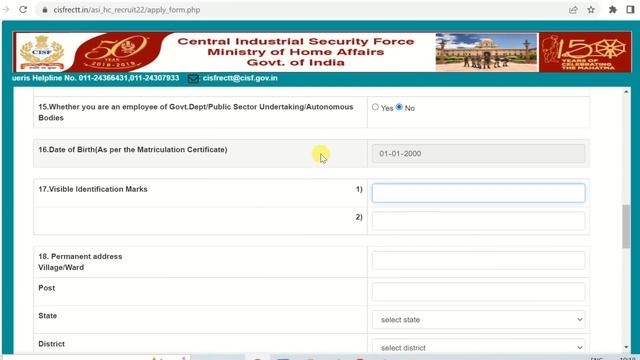Click the 'State' row label
This screenshot has width=640, height=360.
pyautogui.click(x=47, y=316)
